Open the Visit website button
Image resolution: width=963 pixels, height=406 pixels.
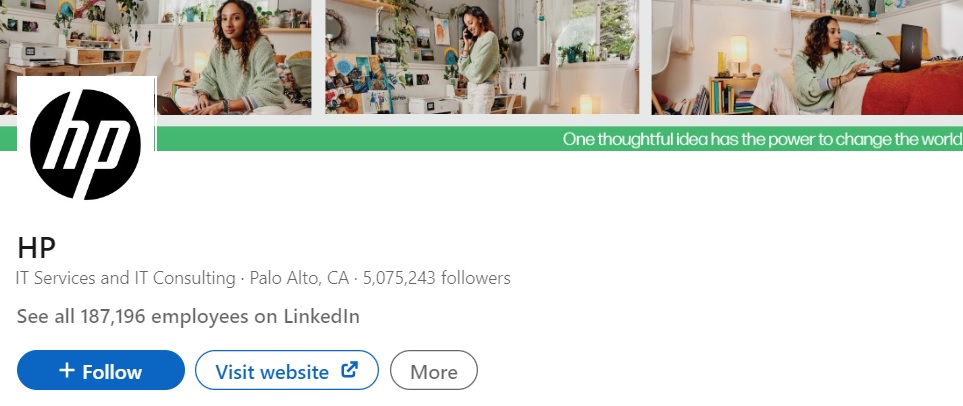click(x=287, y=370)
